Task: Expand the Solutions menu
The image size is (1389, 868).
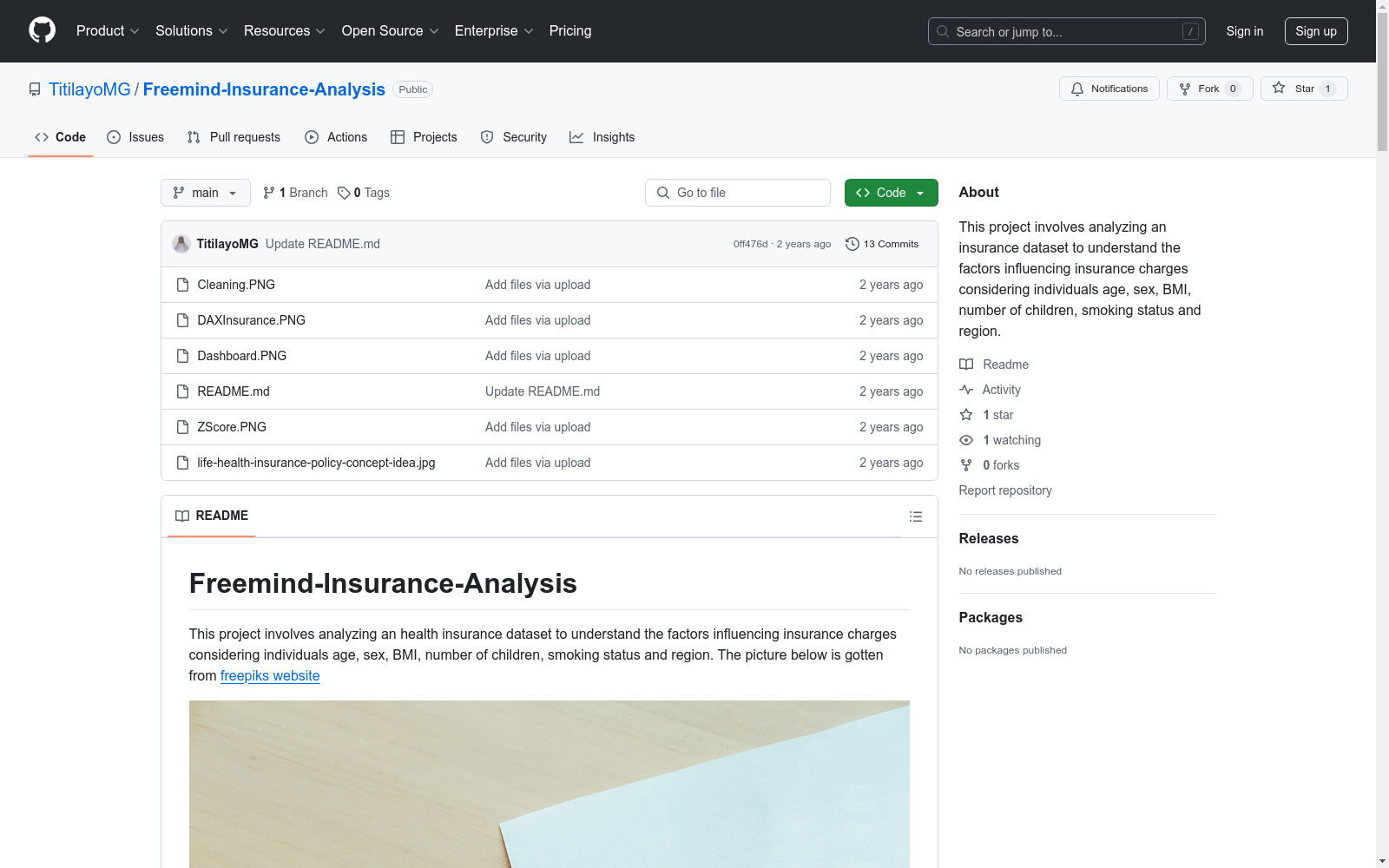Action: (191, 30)
